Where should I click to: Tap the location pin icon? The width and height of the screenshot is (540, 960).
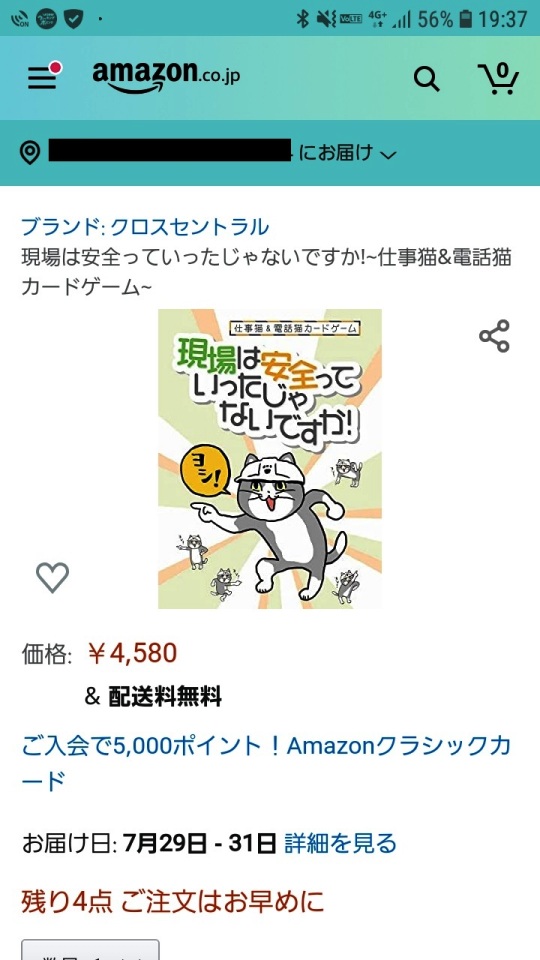[30, 152]
